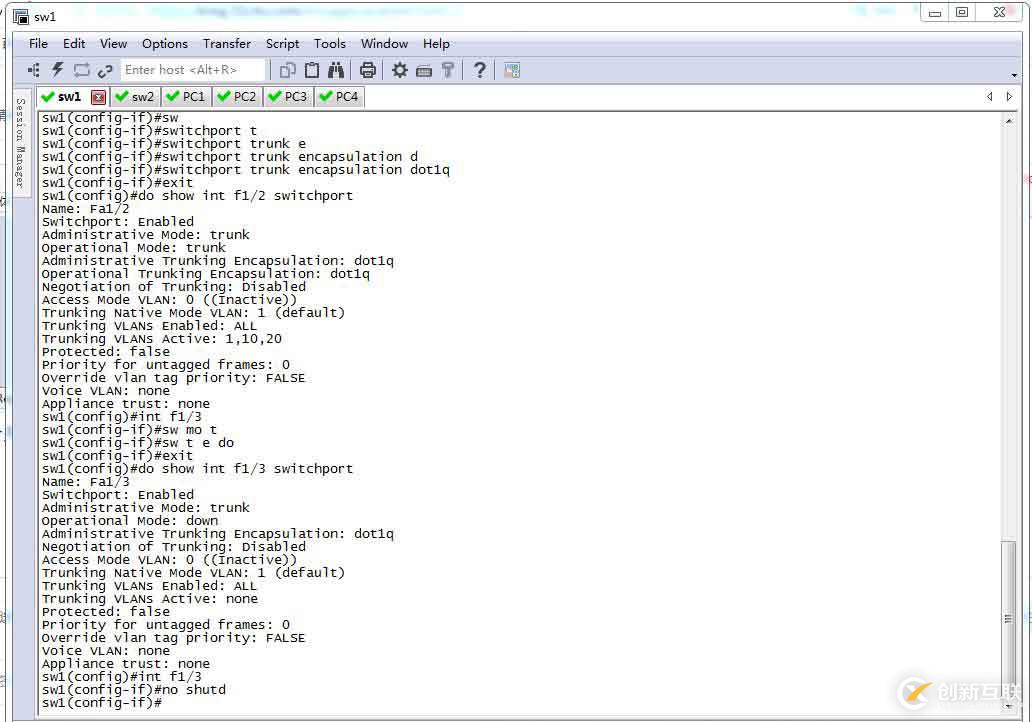Click 'Operational Mode: down' line
Image resolution: width=1032 pixels, height=722 pixels.
tap(130, 521)
